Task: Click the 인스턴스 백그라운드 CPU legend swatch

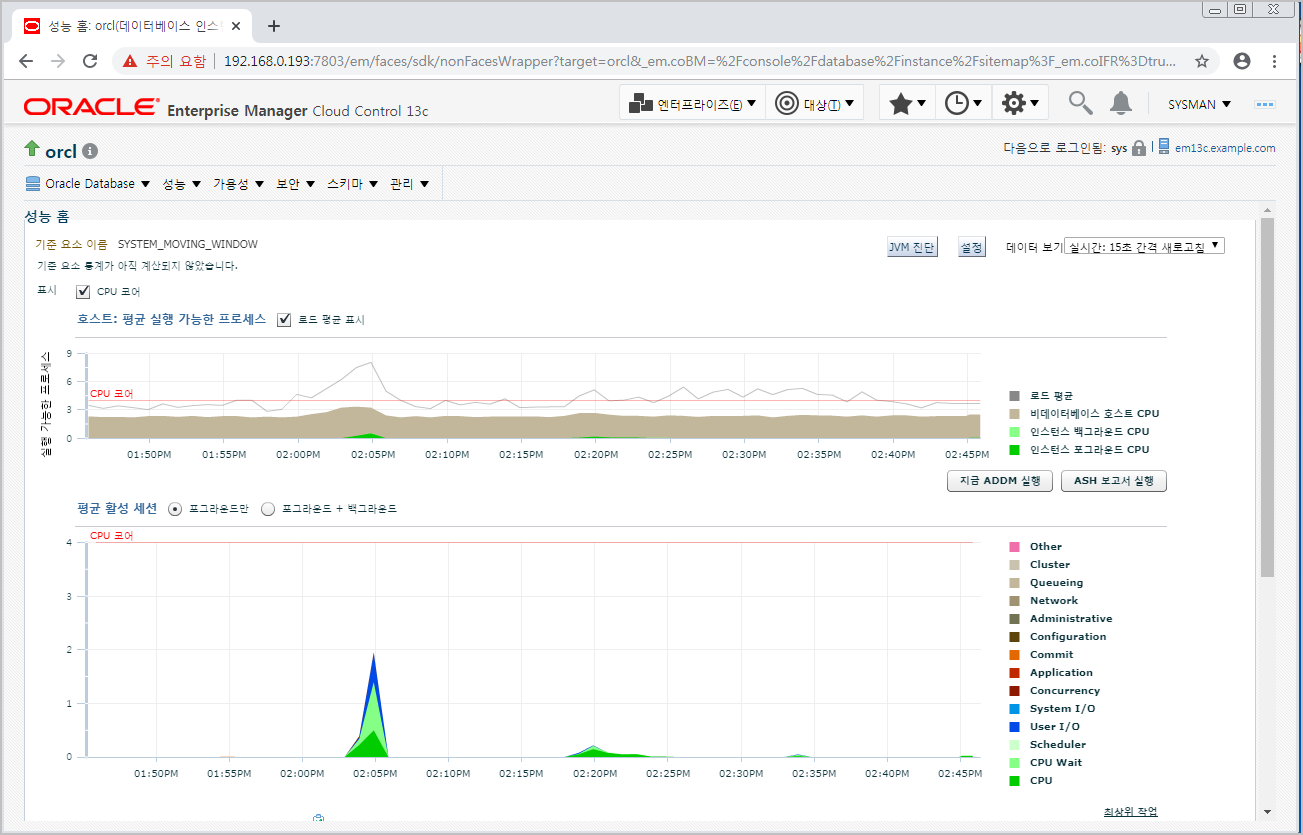Action: click(x=1015, y=432)
